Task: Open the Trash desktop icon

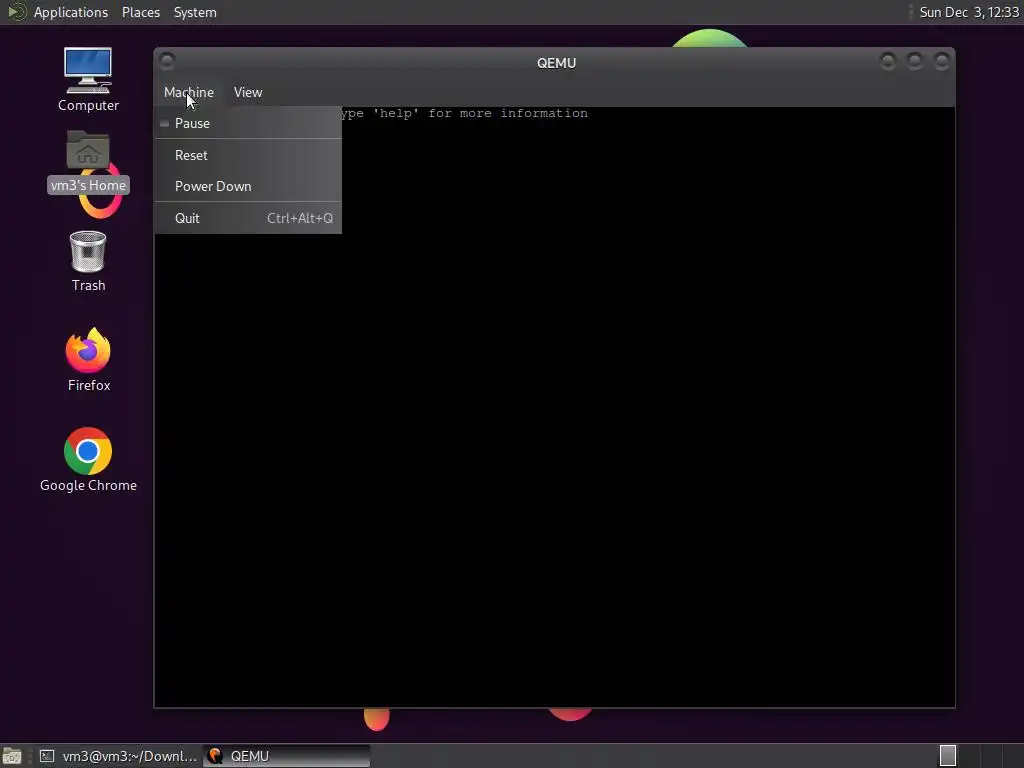Action: click(88, 261)
